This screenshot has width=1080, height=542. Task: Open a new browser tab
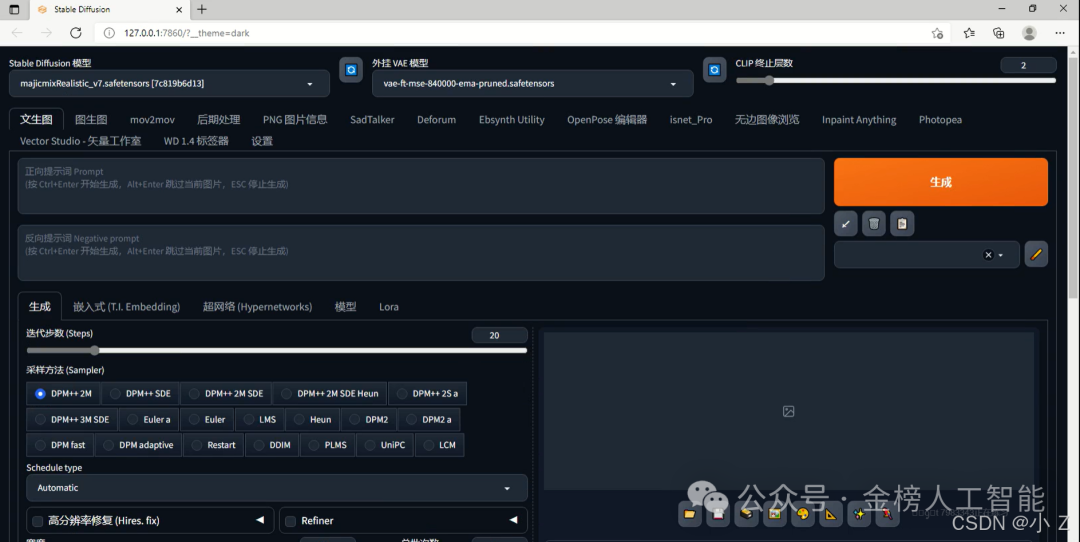[x=202, y=10]
